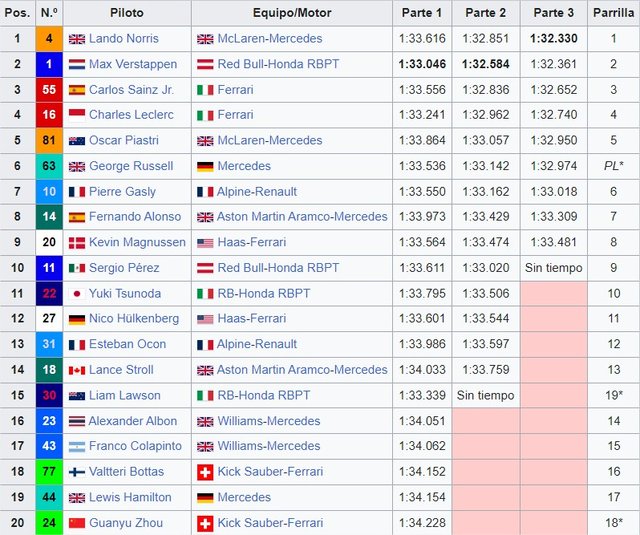This screenshot has height=535, width=640.
Task: Click the German flag in George Russell's Mercedes cell
Action: coord(205,166)
